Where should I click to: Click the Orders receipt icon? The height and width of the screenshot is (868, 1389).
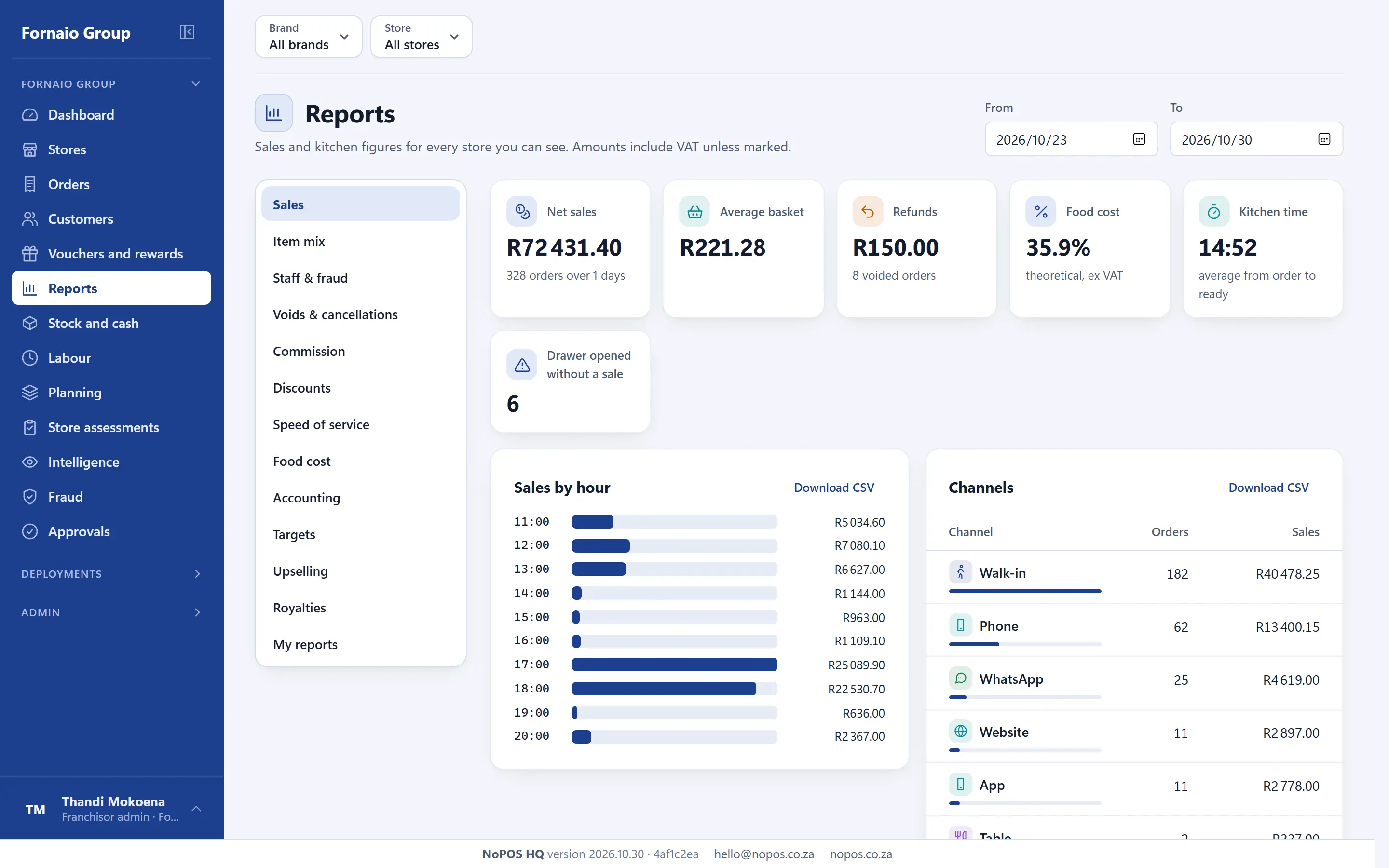[x=30, y=184]
